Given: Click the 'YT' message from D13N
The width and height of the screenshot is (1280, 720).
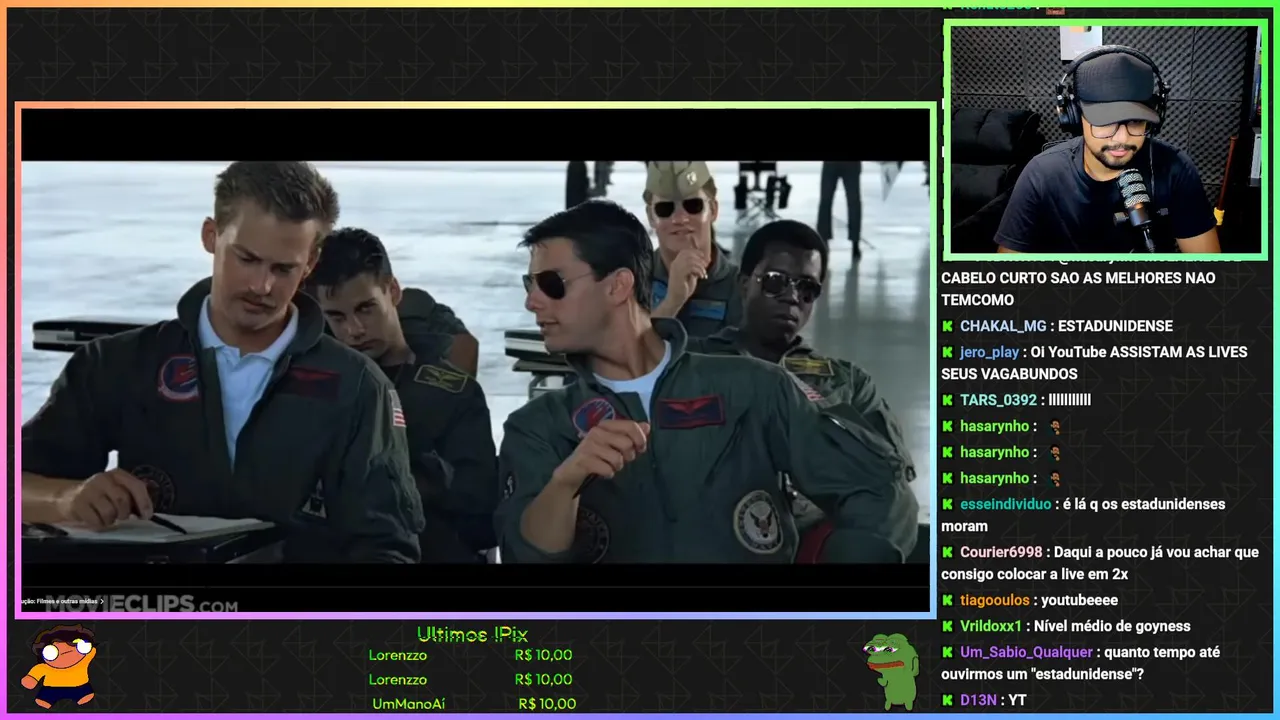Looking at the screenshot, I should [x=1018, y=700].
